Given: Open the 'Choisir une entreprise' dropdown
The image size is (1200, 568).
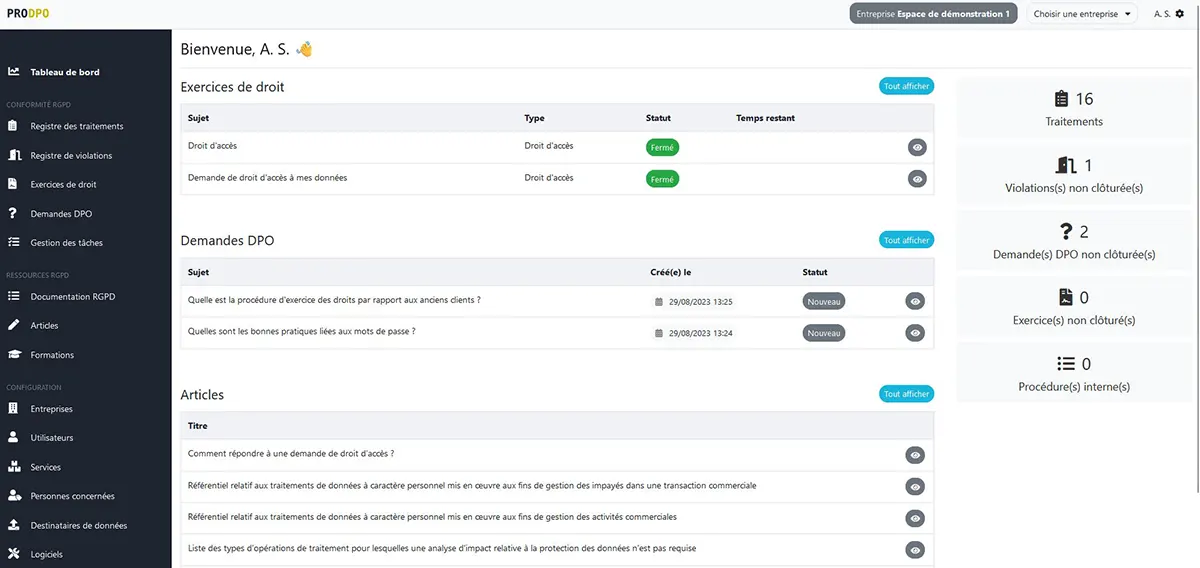Looking at the screenshot, I should [x=1082, y=14].
